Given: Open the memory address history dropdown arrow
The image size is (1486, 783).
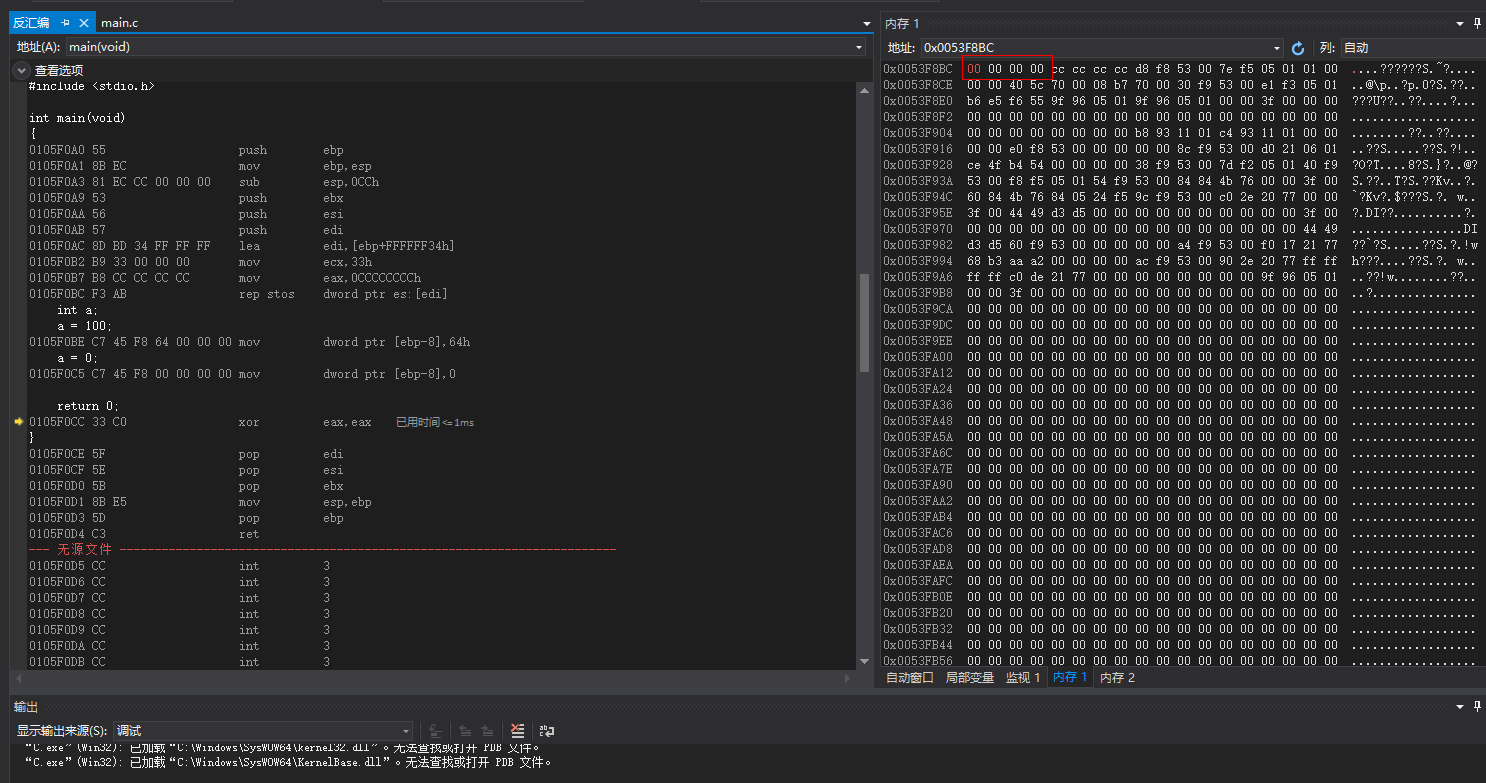Looking at the screenshot, I should (x=1277, y=48).
